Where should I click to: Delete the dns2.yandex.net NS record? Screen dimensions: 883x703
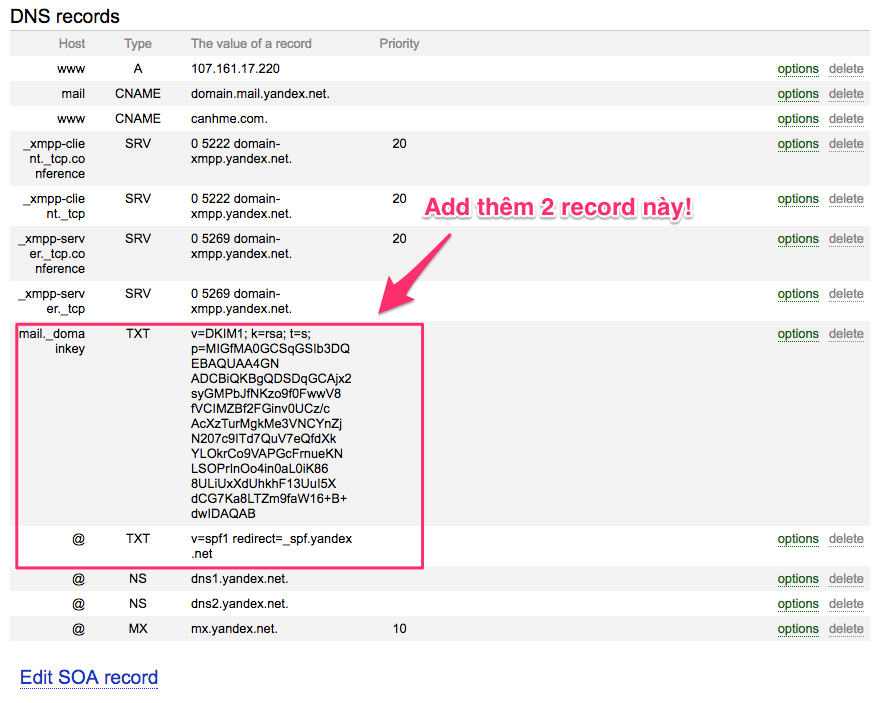coord(846,604)
